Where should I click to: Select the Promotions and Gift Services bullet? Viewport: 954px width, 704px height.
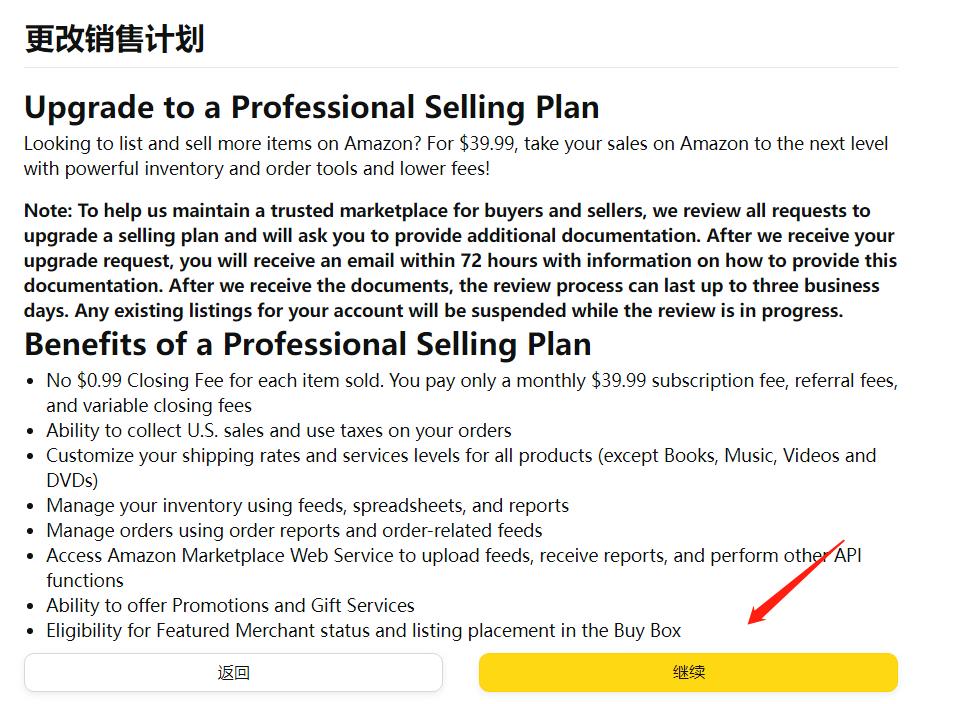(x=230, y=606)
